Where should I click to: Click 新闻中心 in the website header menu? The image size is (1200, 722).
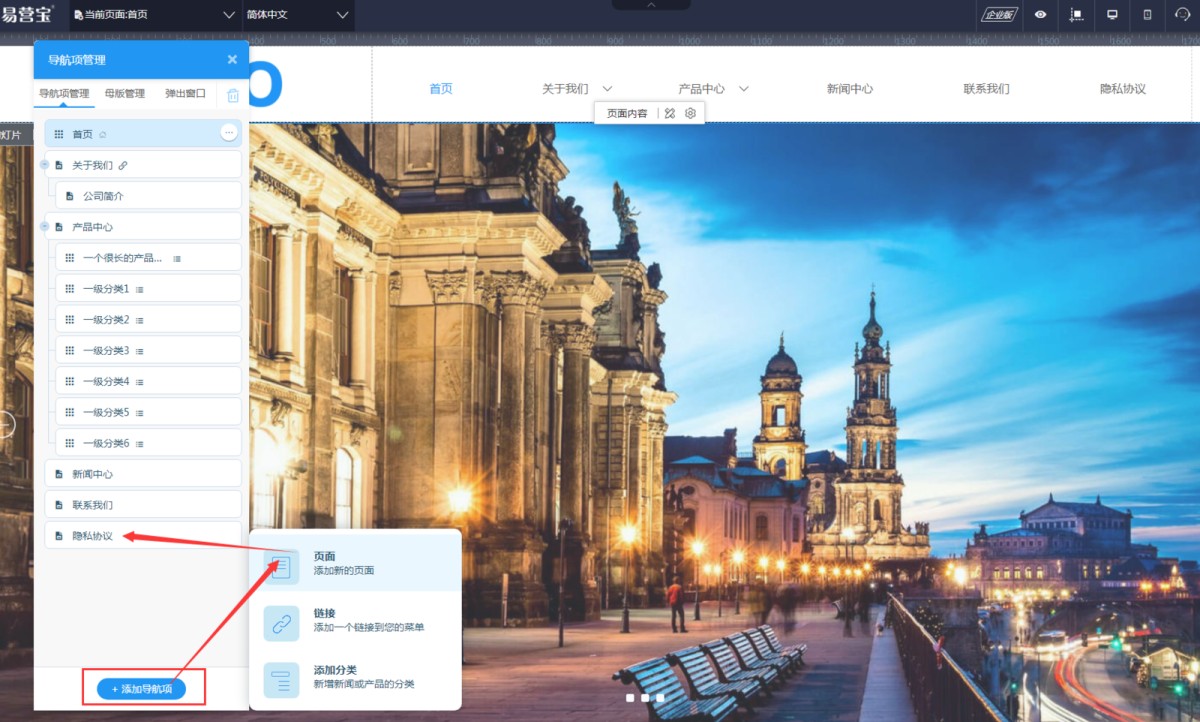point(850,88)
